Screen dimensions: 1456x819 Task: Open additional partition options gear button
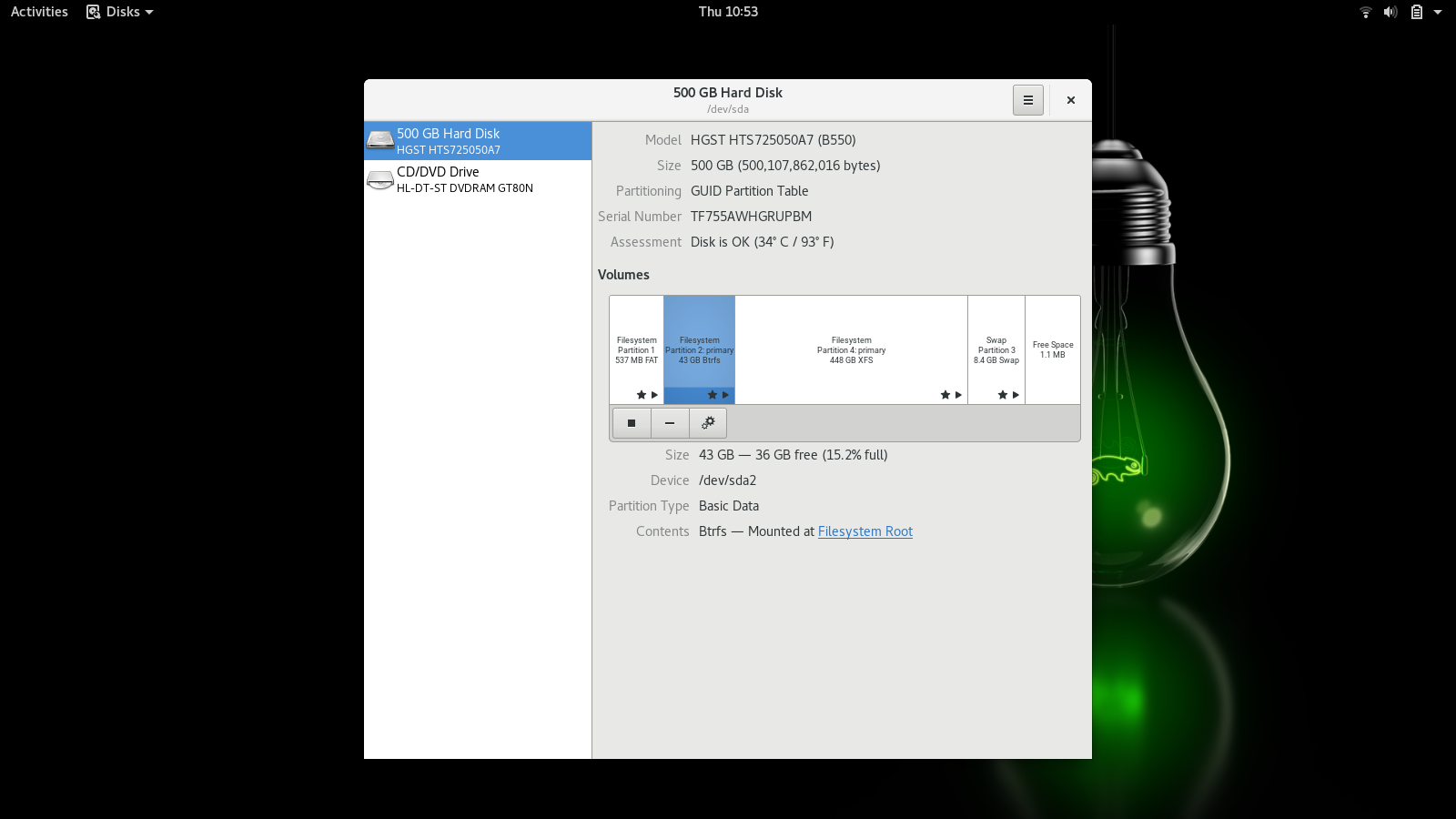[708, 423]
